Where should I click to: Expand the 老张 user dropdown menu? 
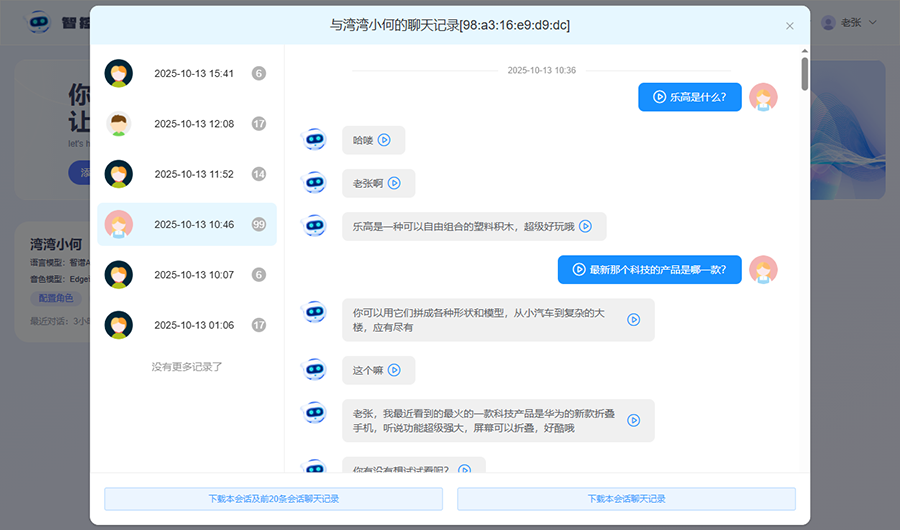pos(849,22)
